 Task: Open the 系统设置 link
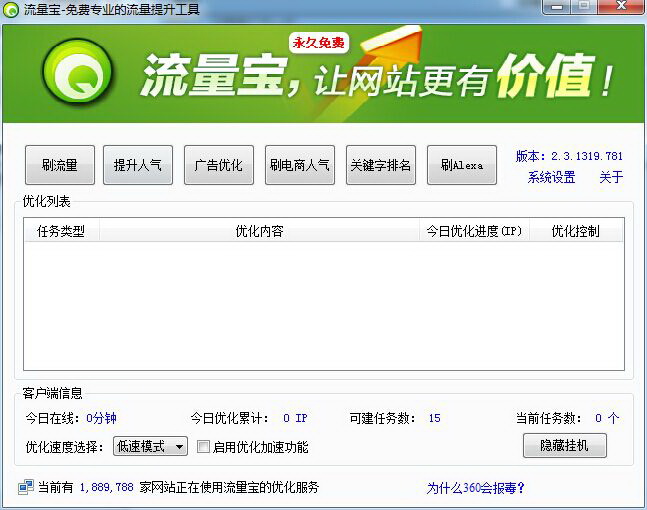(x=551, y=178)
